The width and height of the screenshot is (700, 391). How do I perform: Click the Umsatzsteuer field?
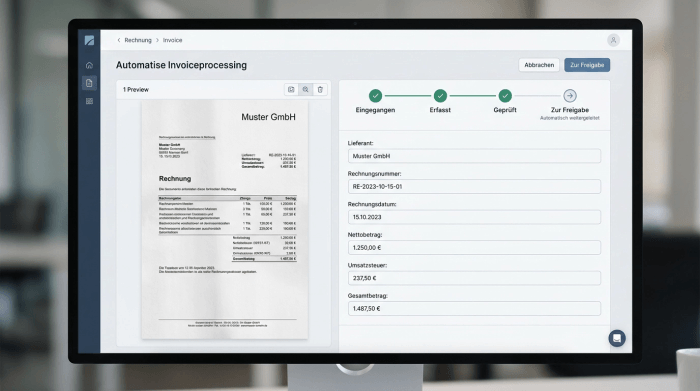pyautogui.click(x=474, y=278)
